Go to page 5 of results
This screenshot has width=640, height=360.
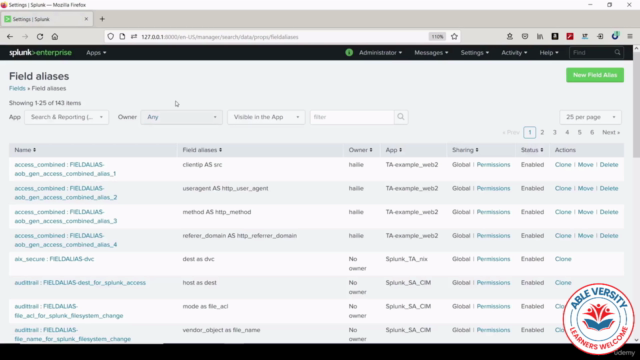tap(580, 132)
